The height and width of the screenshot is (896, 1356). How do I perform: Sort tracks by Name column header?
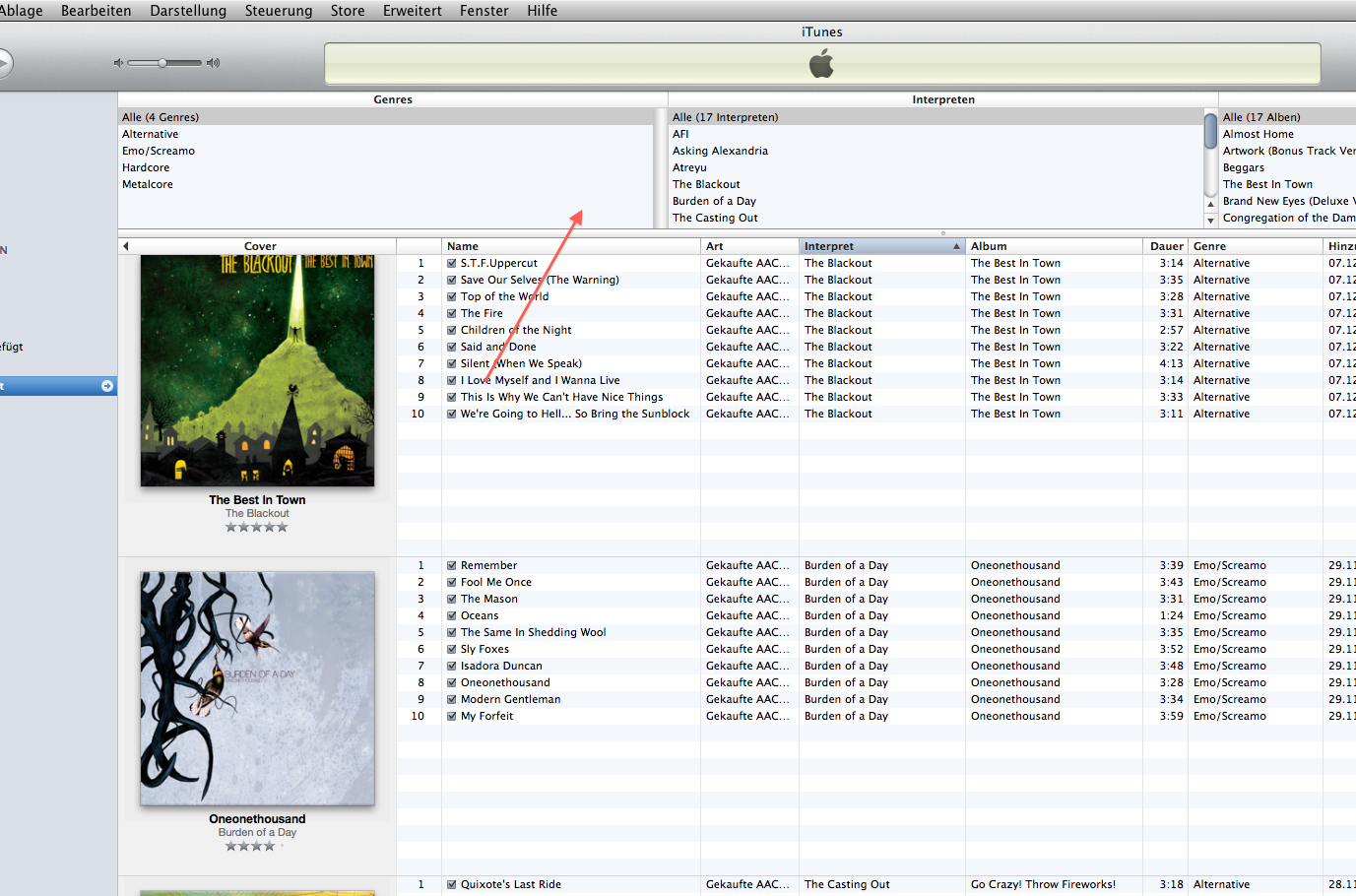pos(571,246)
